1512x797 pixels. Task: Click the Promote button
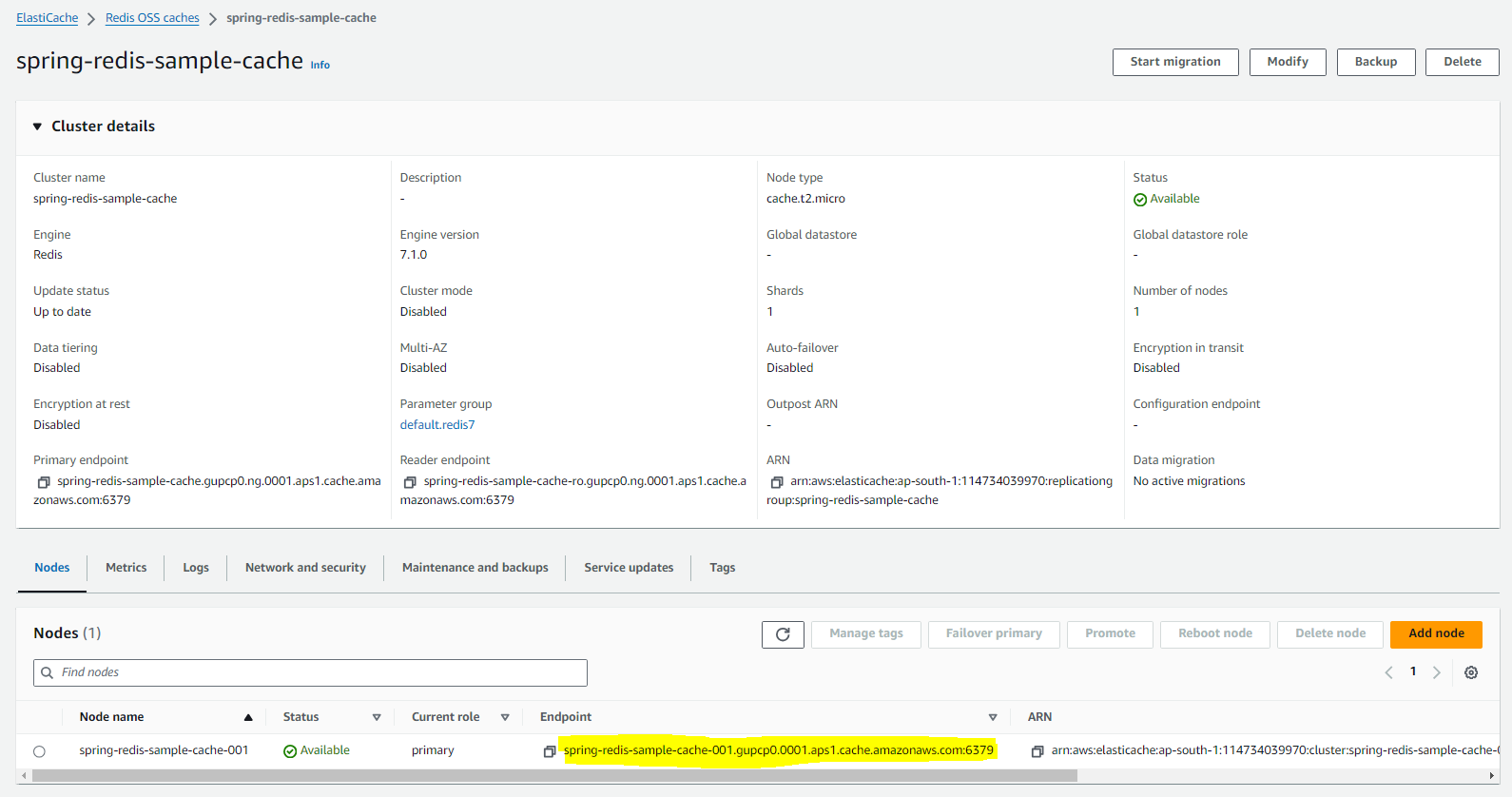coord(1110,634)
